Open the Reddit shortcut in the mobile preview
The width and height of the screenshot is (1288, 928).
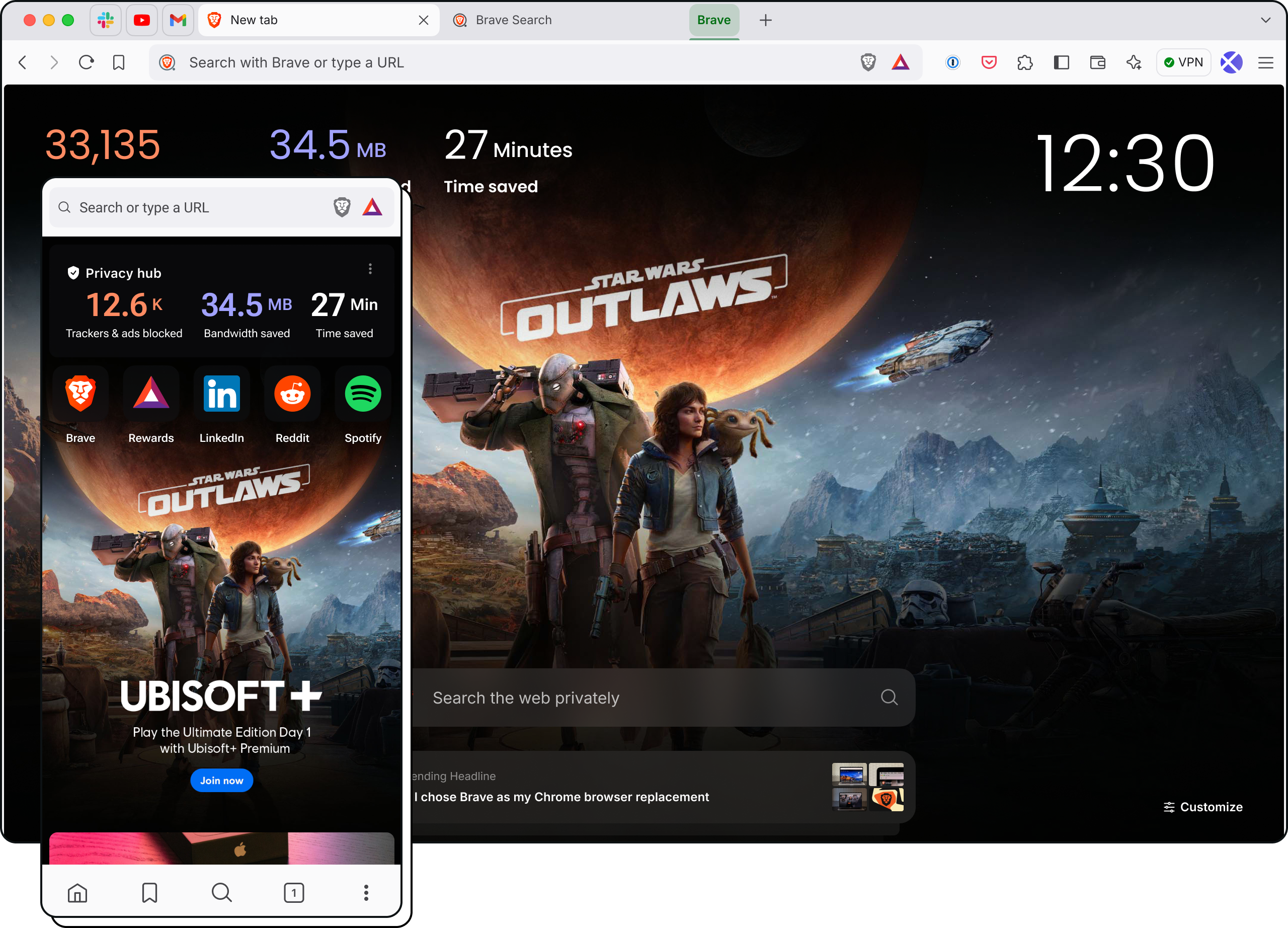292,393
